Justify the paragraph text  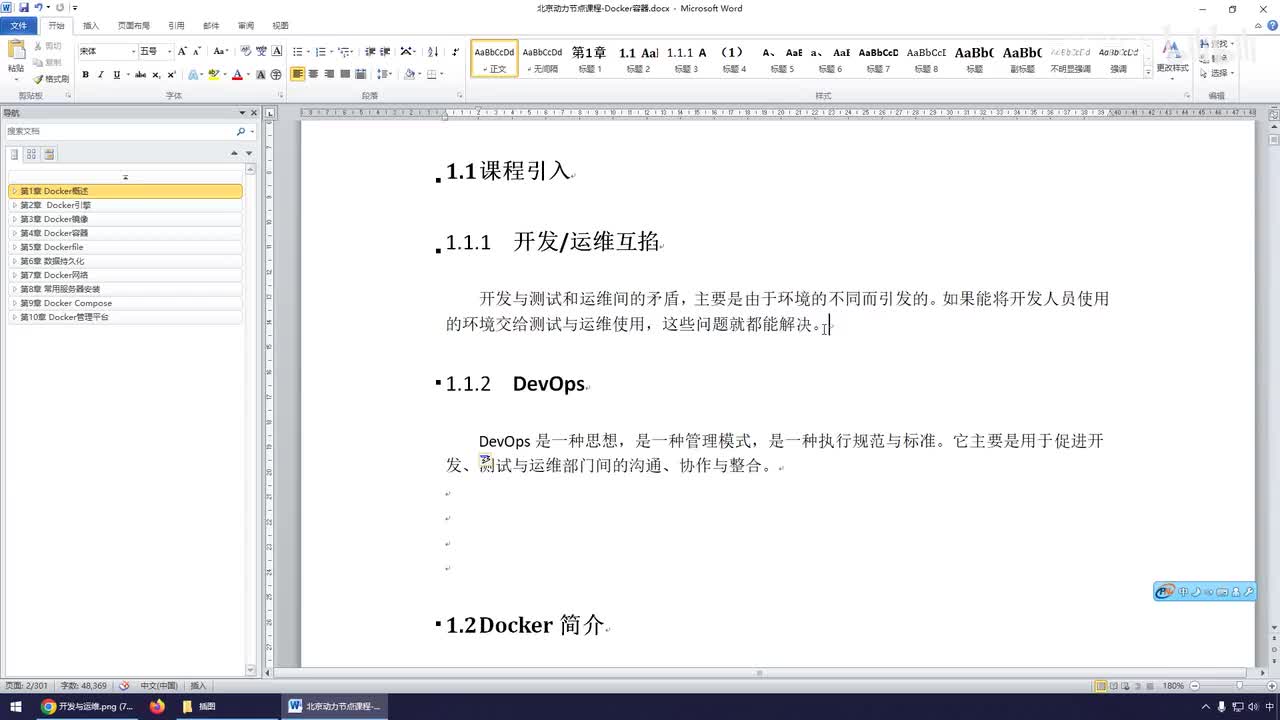[345, 74]
